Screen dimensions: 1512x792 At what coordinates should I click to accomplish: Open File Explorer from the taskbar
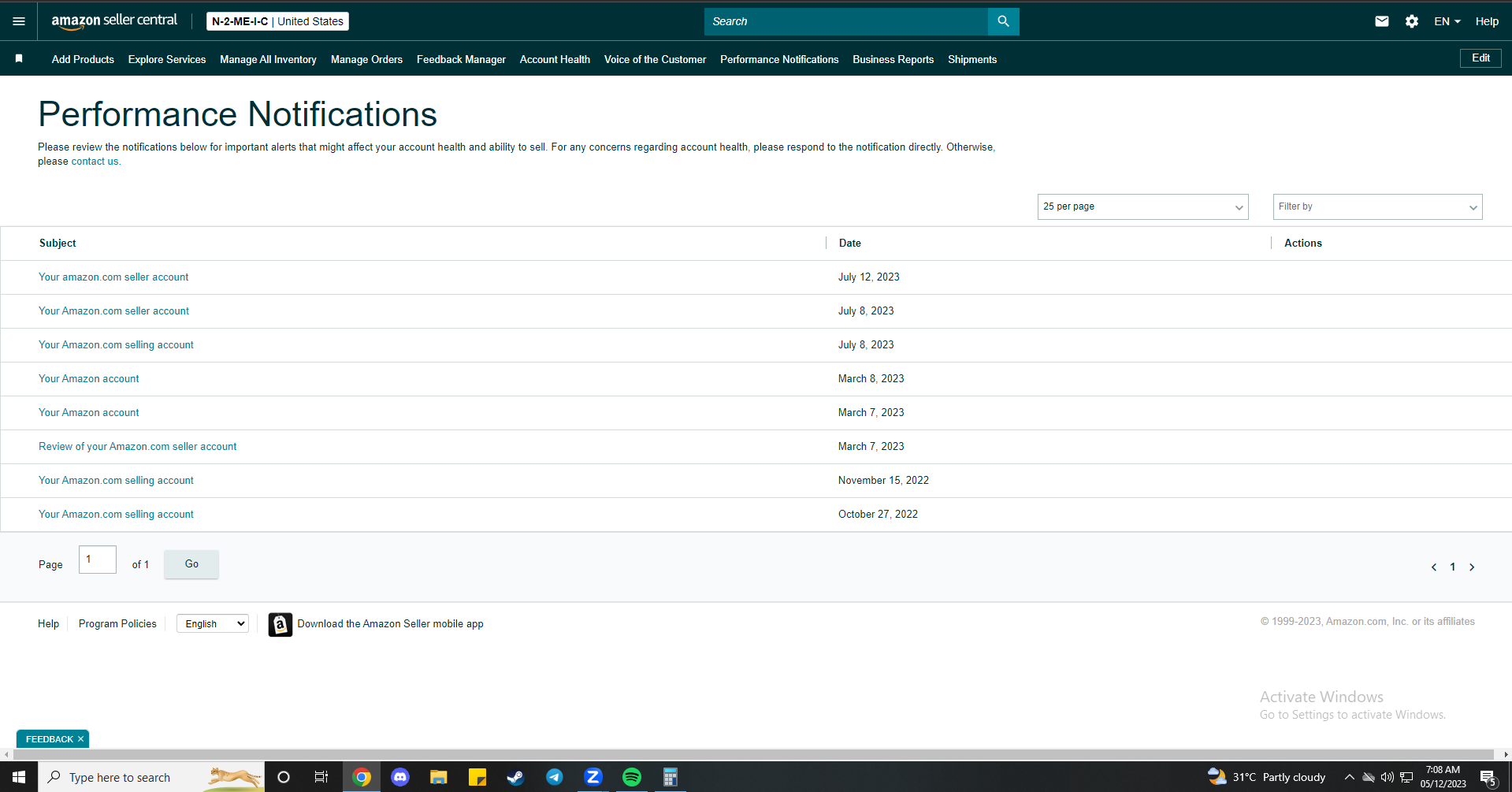(439, 777)
